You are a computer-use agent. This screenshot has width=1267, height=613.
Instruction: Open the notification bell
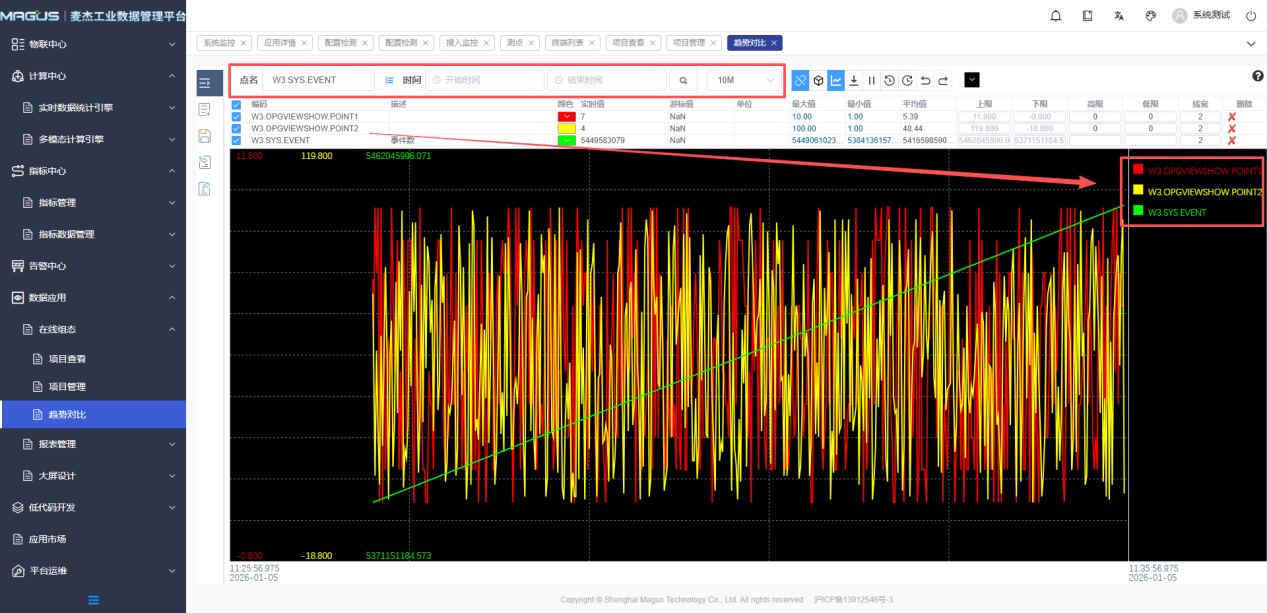click(x=1056, y=16)
